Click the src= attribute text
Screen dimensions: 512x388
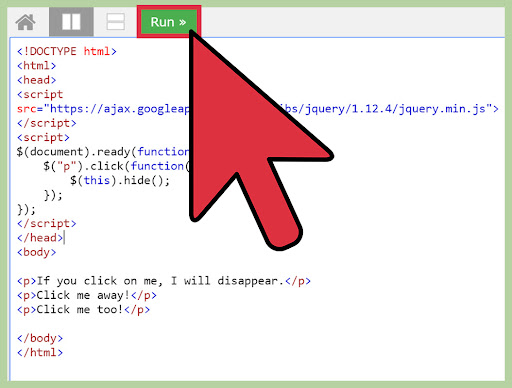click(x=30, y=109)
